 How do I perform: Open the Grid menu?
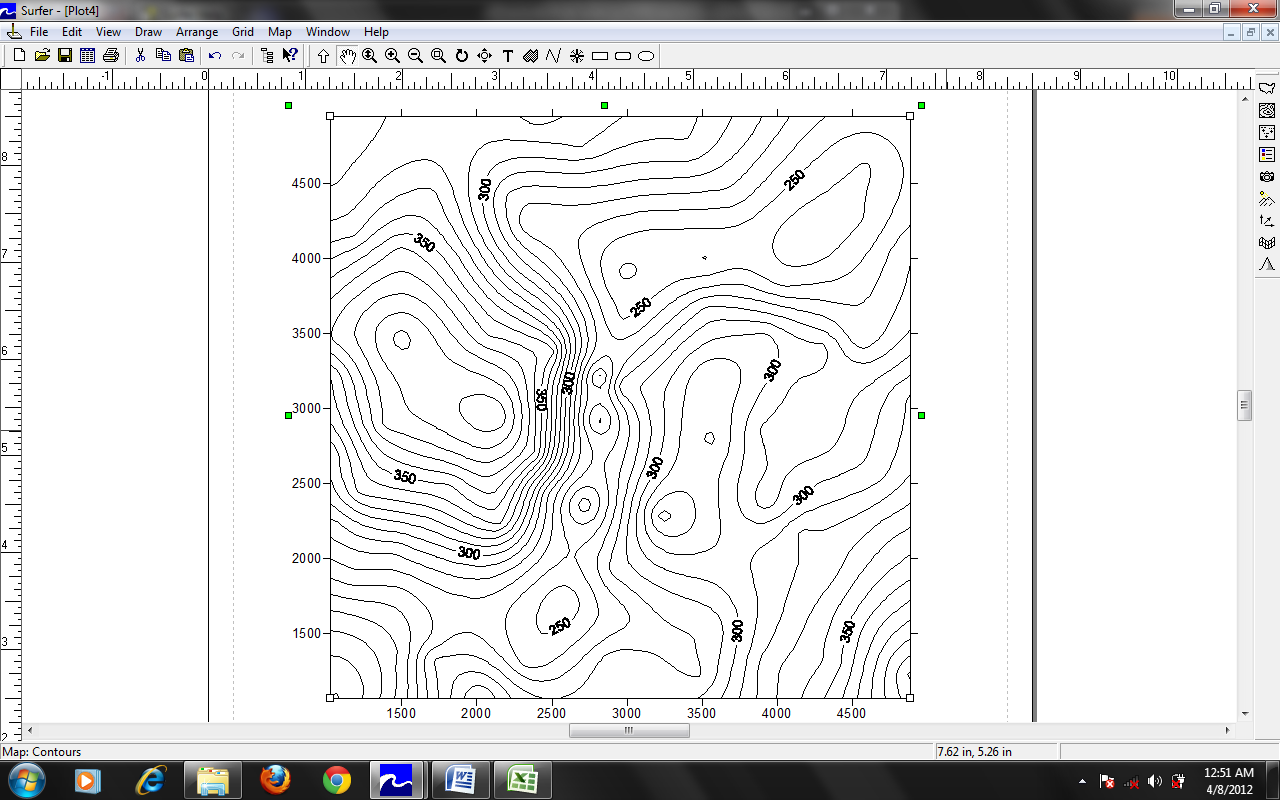click(x=243, y=32)
